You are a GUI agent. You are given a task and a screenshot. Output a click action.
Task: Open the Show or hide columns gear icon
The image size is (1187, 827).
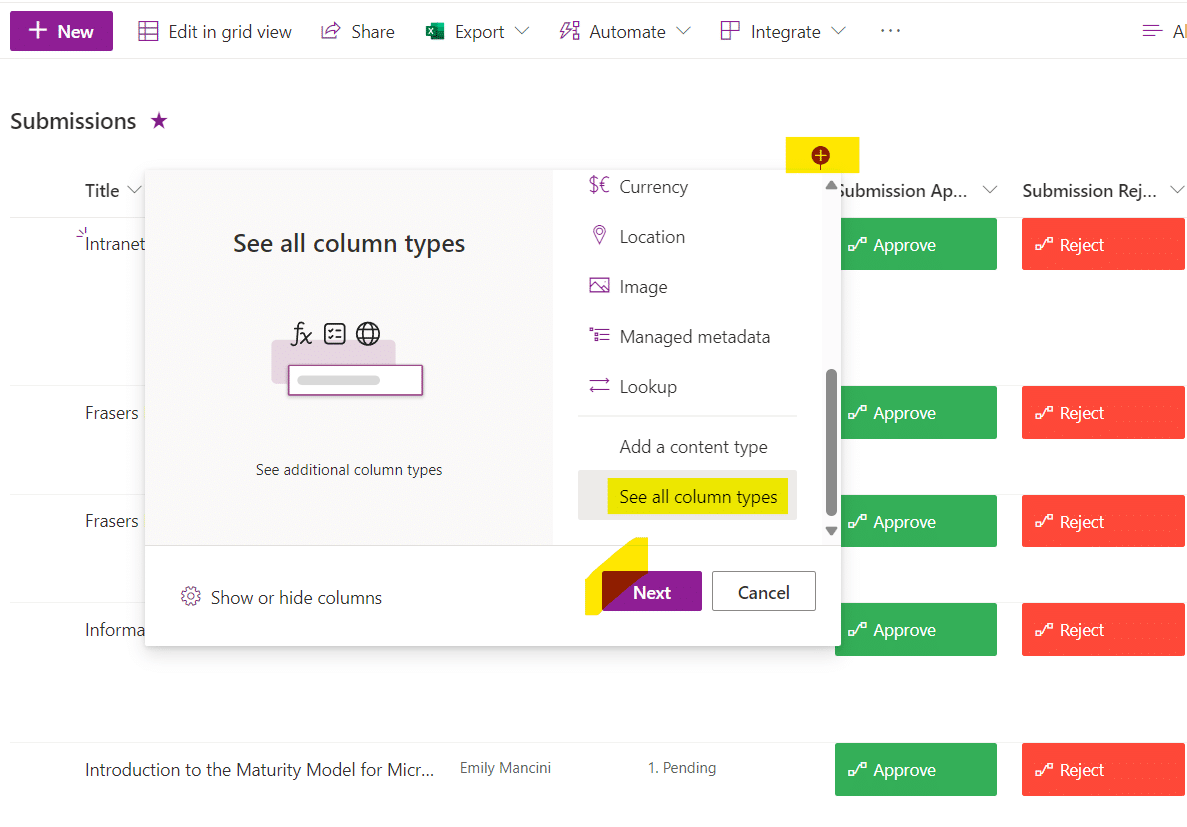191,597
